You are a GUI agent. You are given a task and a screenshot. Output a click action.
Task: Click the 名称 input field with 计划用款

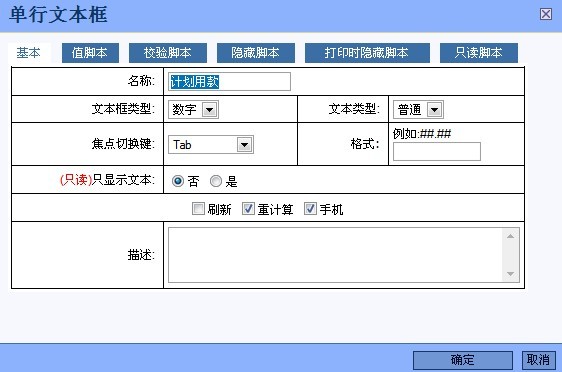pyautogui.click(x=229, y=82)
